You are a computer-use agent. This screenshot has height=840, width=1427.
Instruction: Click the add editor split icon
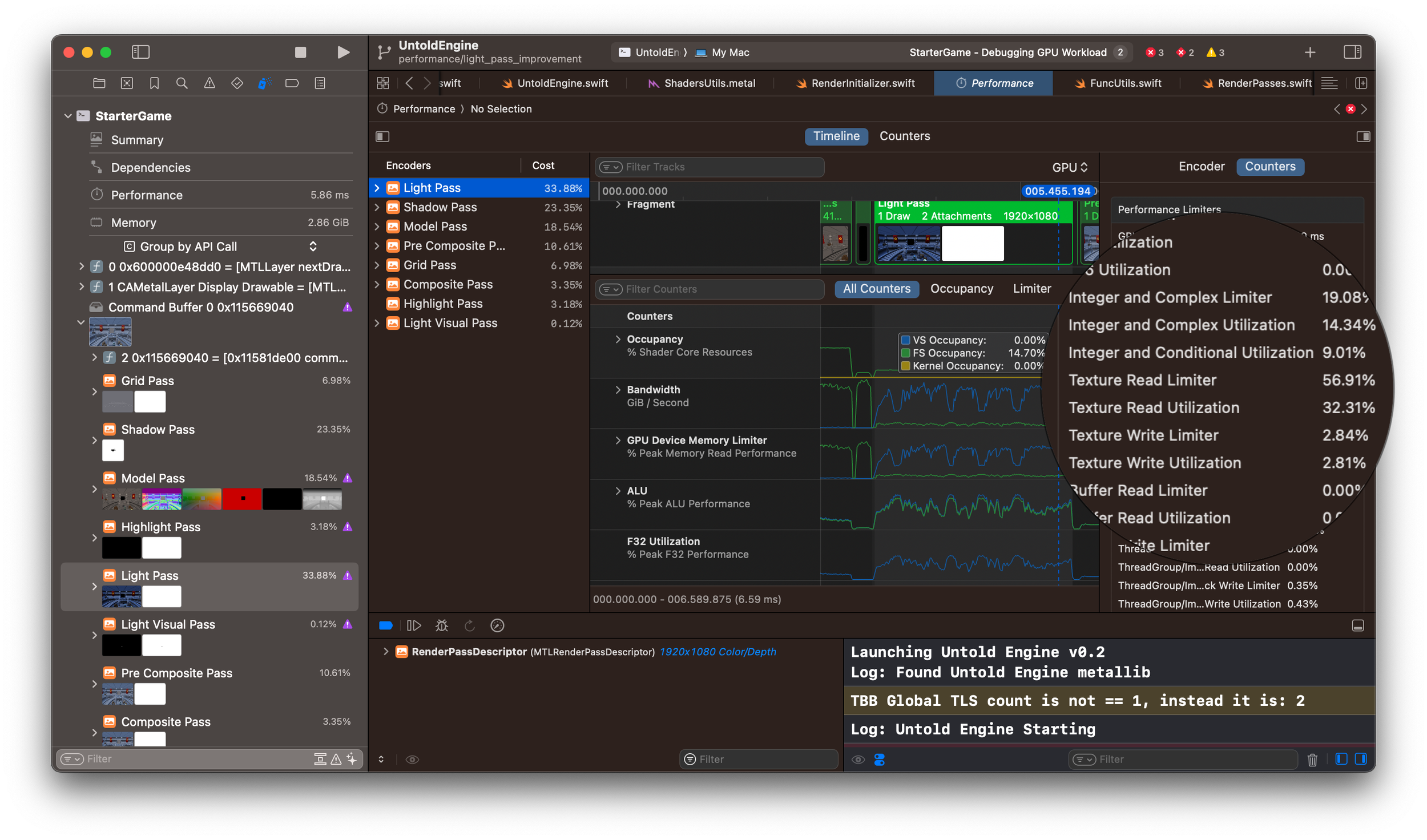(1361, 84)
